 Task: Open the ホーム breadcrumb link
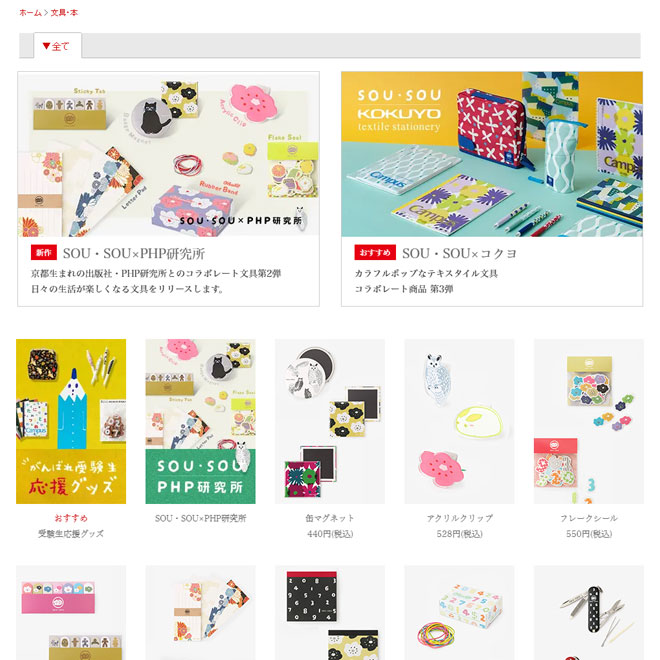click(x=30, y=13)
